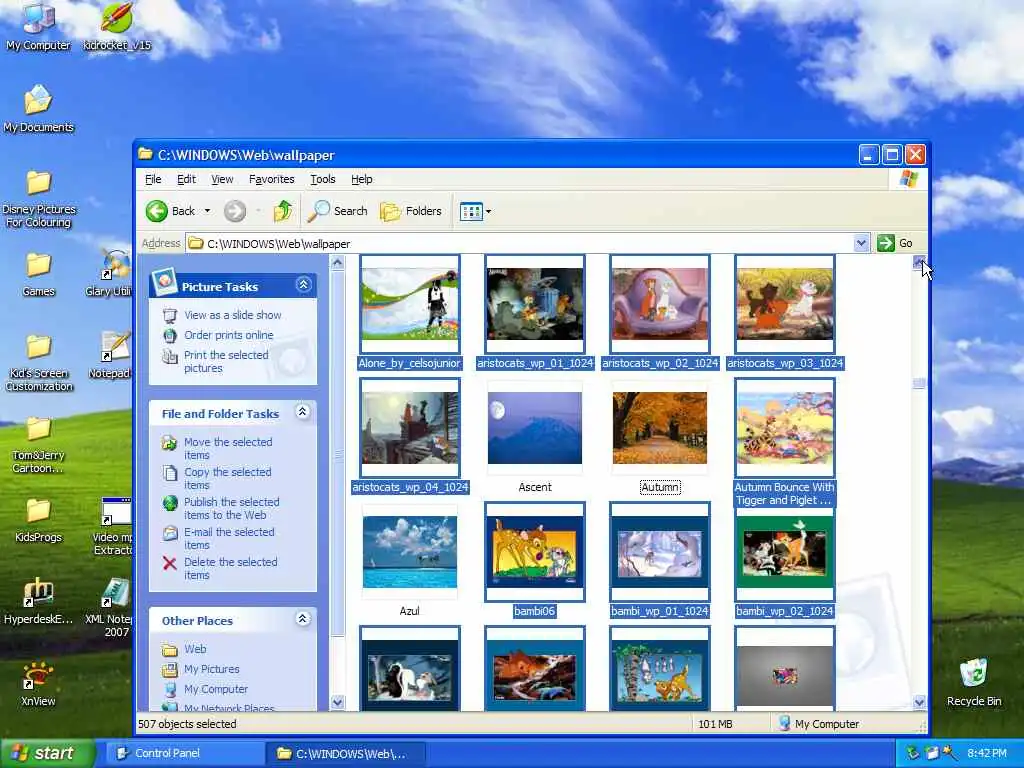Click the Back arrow icon
The height and width of the screenshot is (768, 1024).
[x=157, y=211]
